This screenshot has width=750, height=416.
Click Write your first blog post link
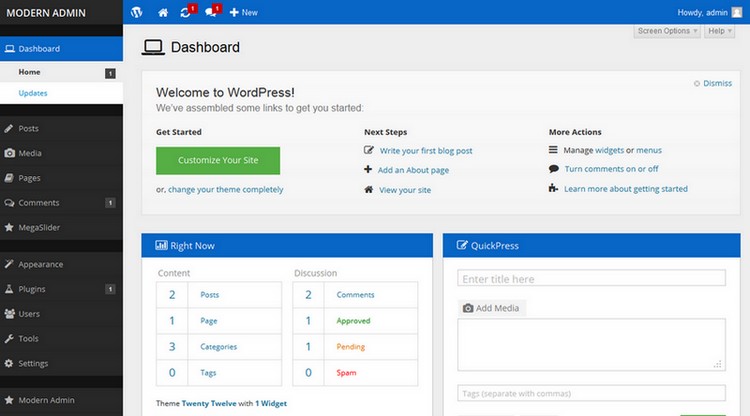pyautogui.click(x=426, y=151)
